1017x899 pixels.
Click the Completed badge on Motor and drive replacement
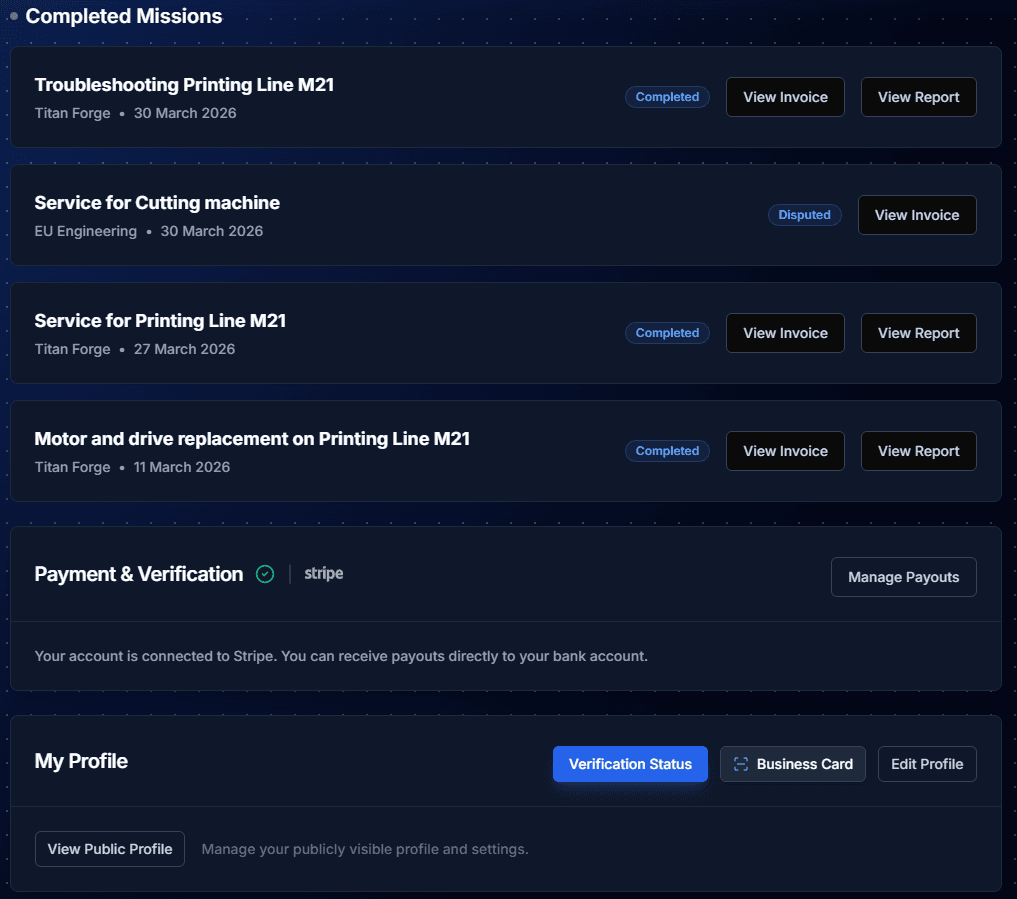pyautogui.click(x=666, y=450)
